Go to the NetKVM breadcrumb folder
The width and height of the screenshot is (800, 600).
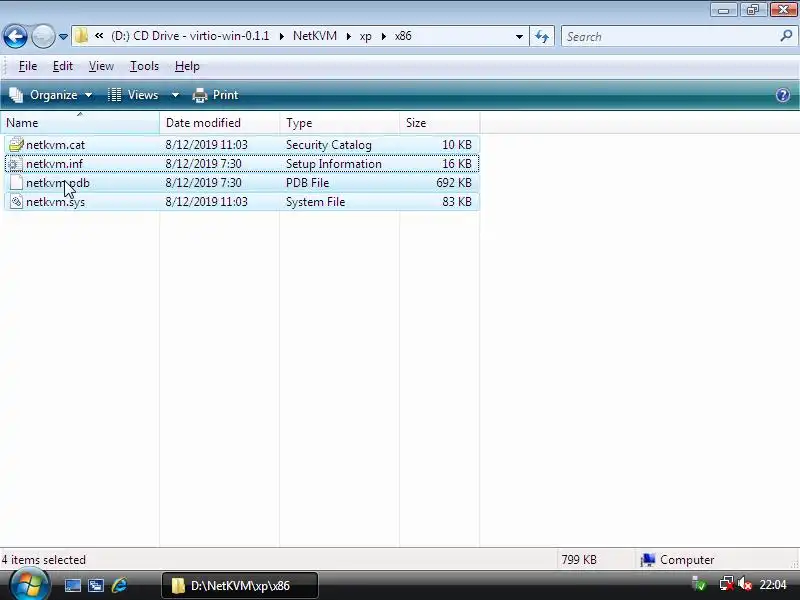tap(315, 36)
